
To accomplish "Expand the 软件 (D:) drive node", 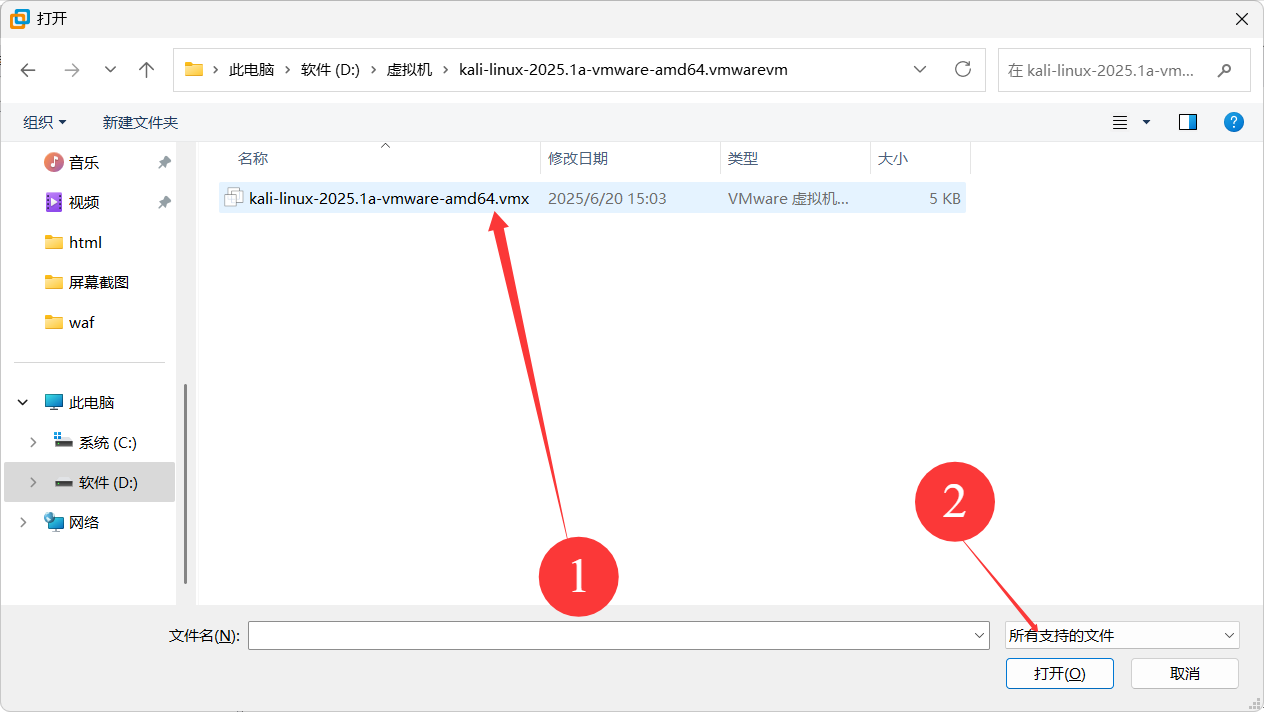I will click(33, 482).
